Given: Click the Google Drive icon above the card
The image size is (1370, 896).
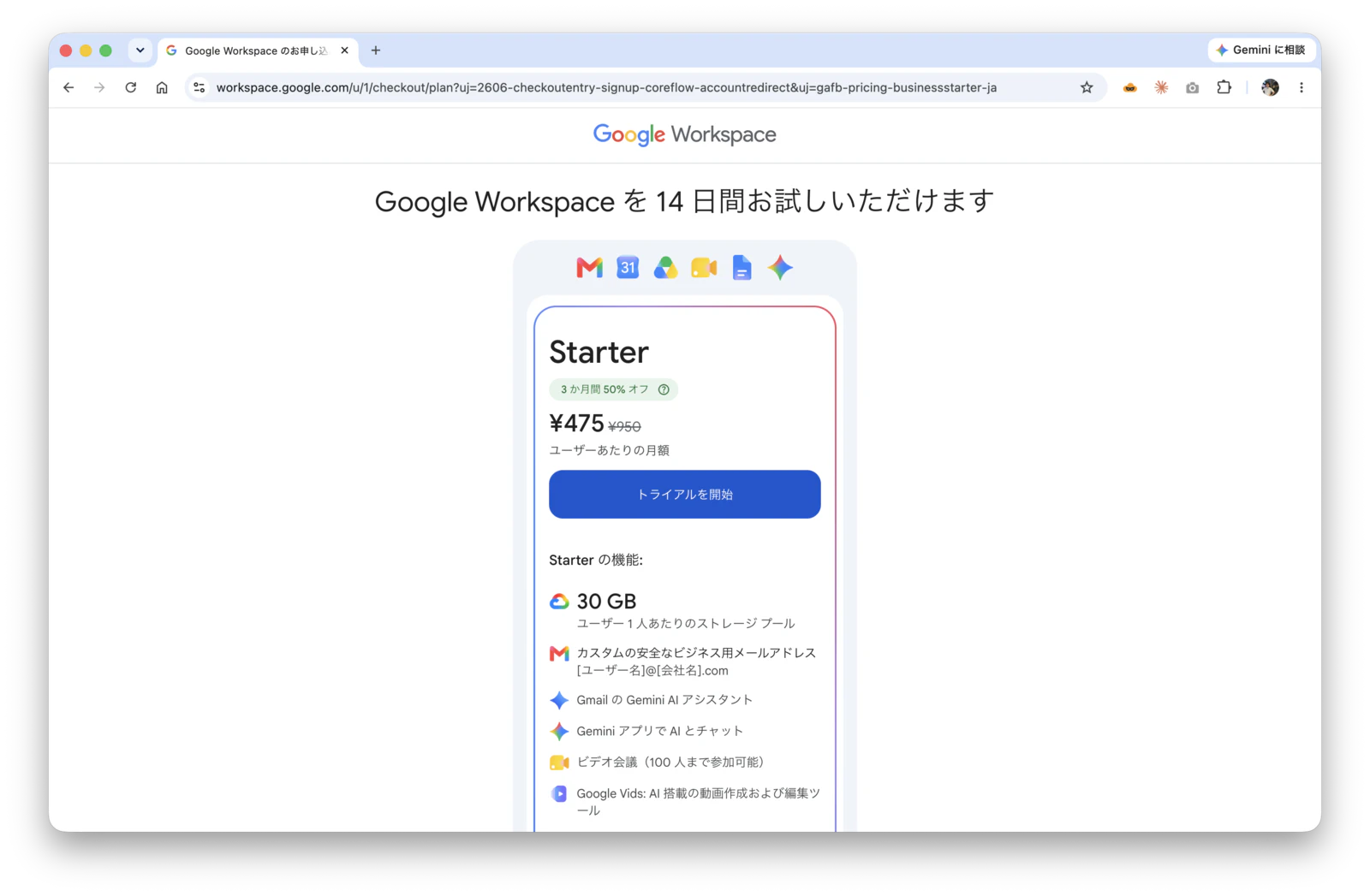Looking at the screenshot, I should pyautogui.click(x=665, y=268).
